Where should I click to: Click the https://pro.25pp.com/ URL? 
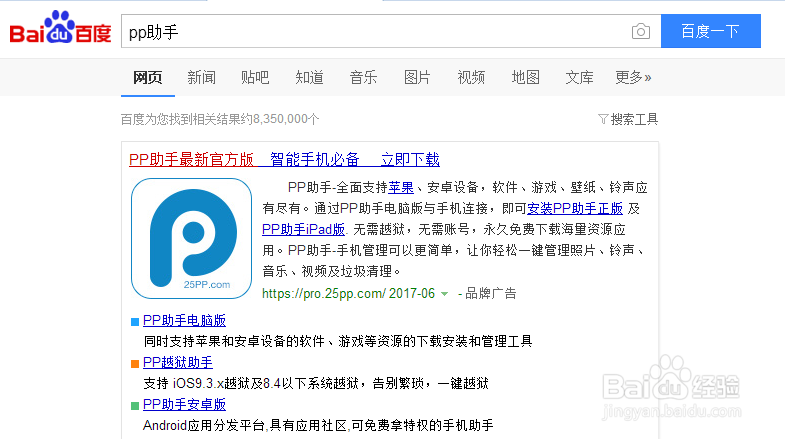323,293
